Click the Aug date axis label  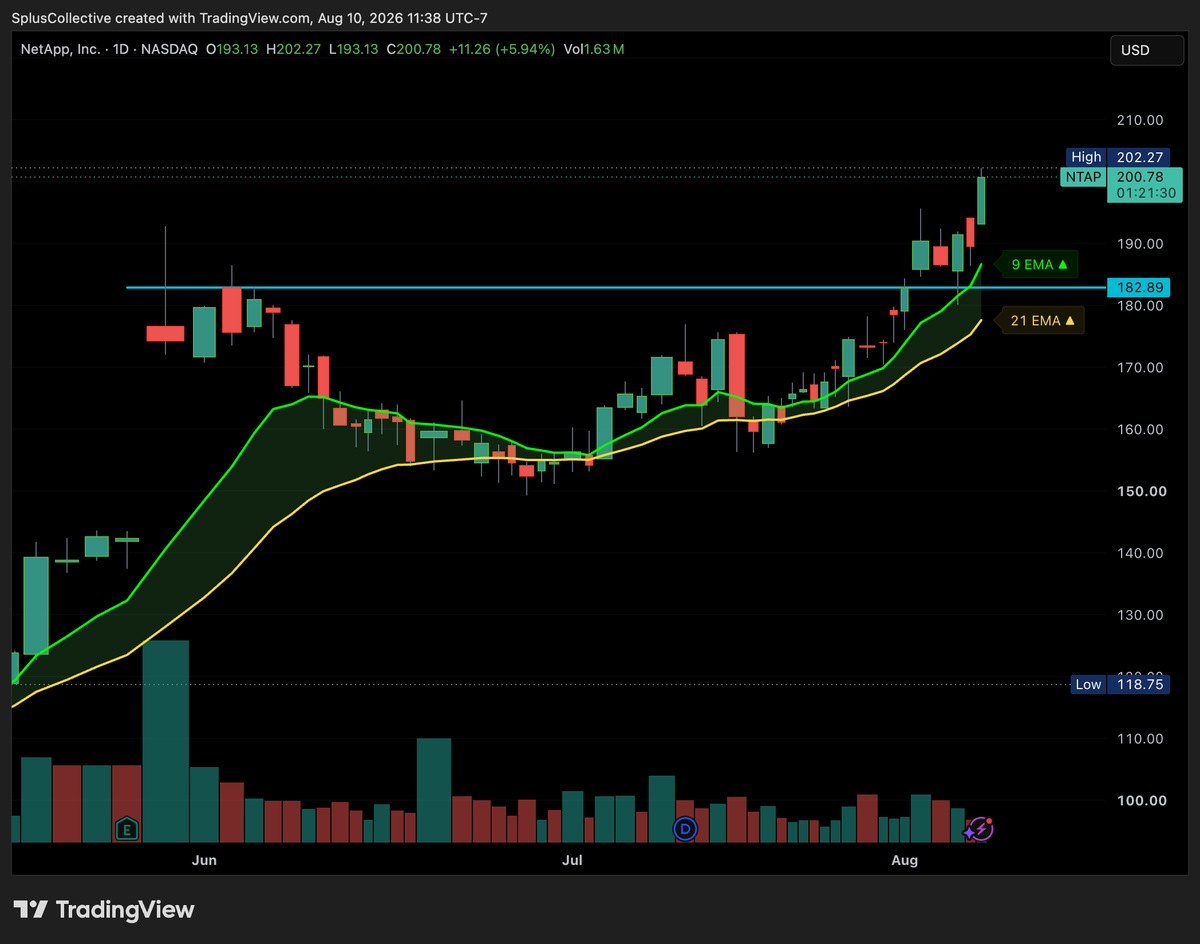pyautogui.click(x=904, y=860)
